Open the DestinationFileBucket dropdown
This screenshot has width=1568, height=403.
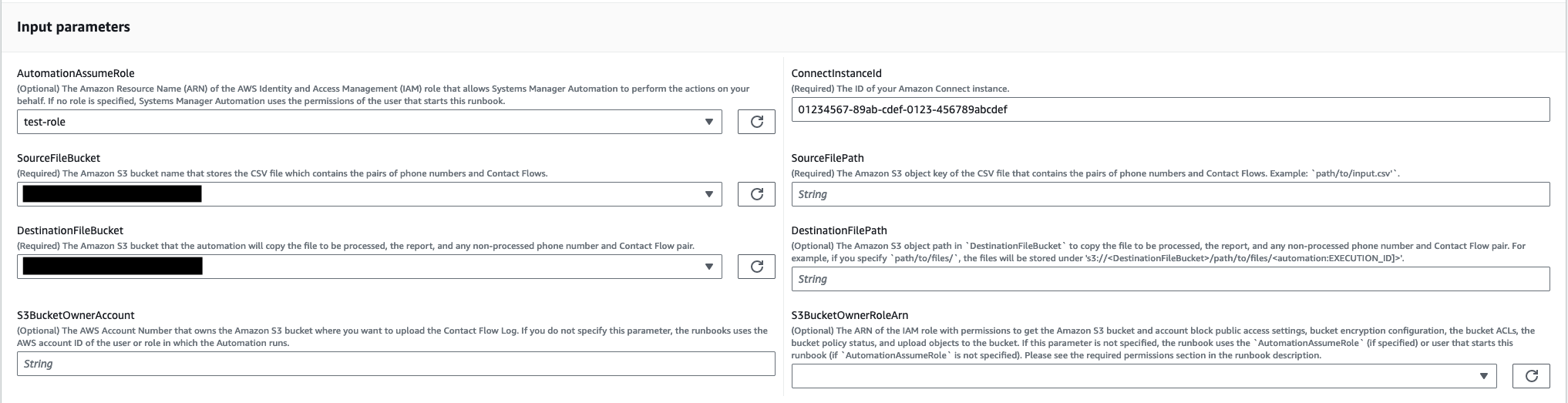(369, 267)
